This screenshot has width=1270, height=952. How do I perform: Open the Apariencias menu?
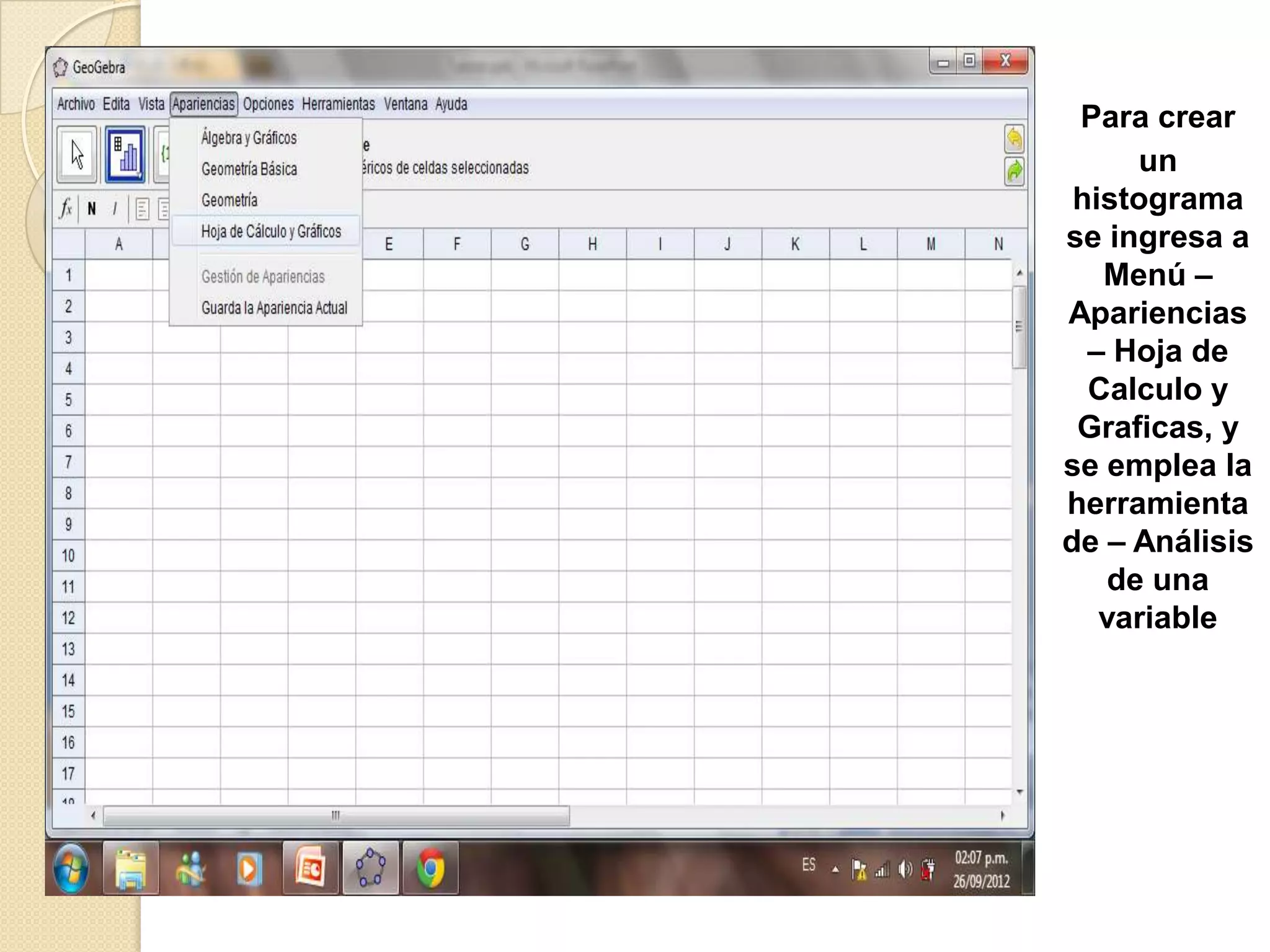click(203, 104)
